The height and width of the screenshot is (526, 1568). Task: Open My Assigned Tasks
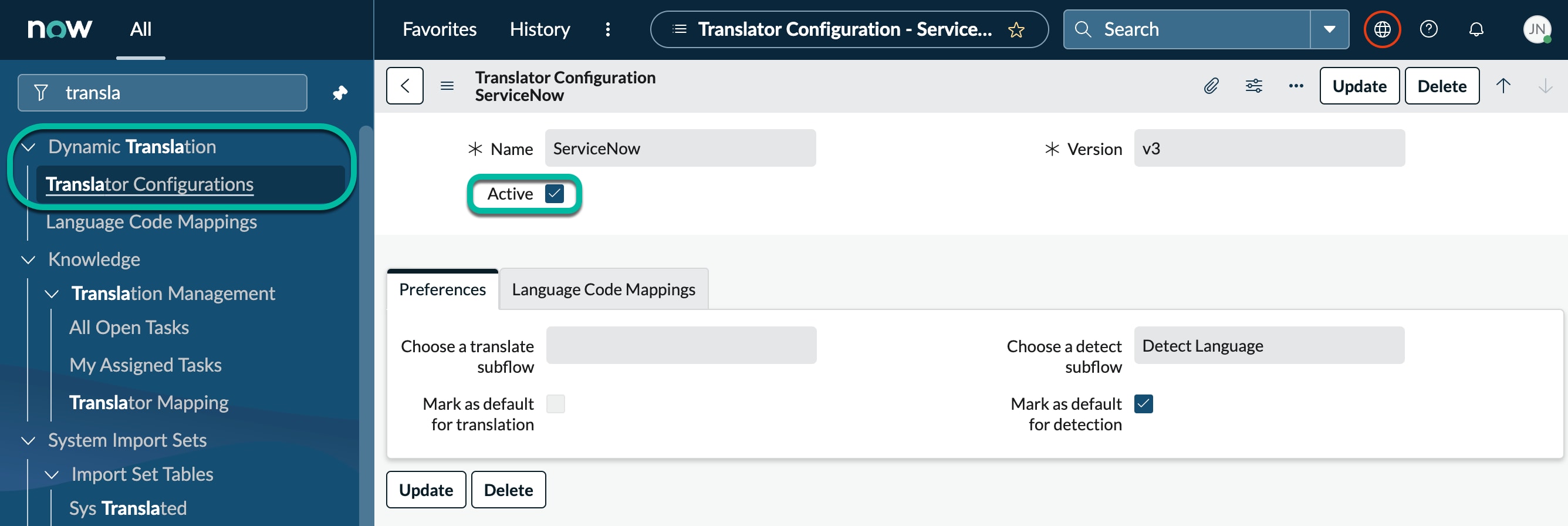tap(146, 365)
